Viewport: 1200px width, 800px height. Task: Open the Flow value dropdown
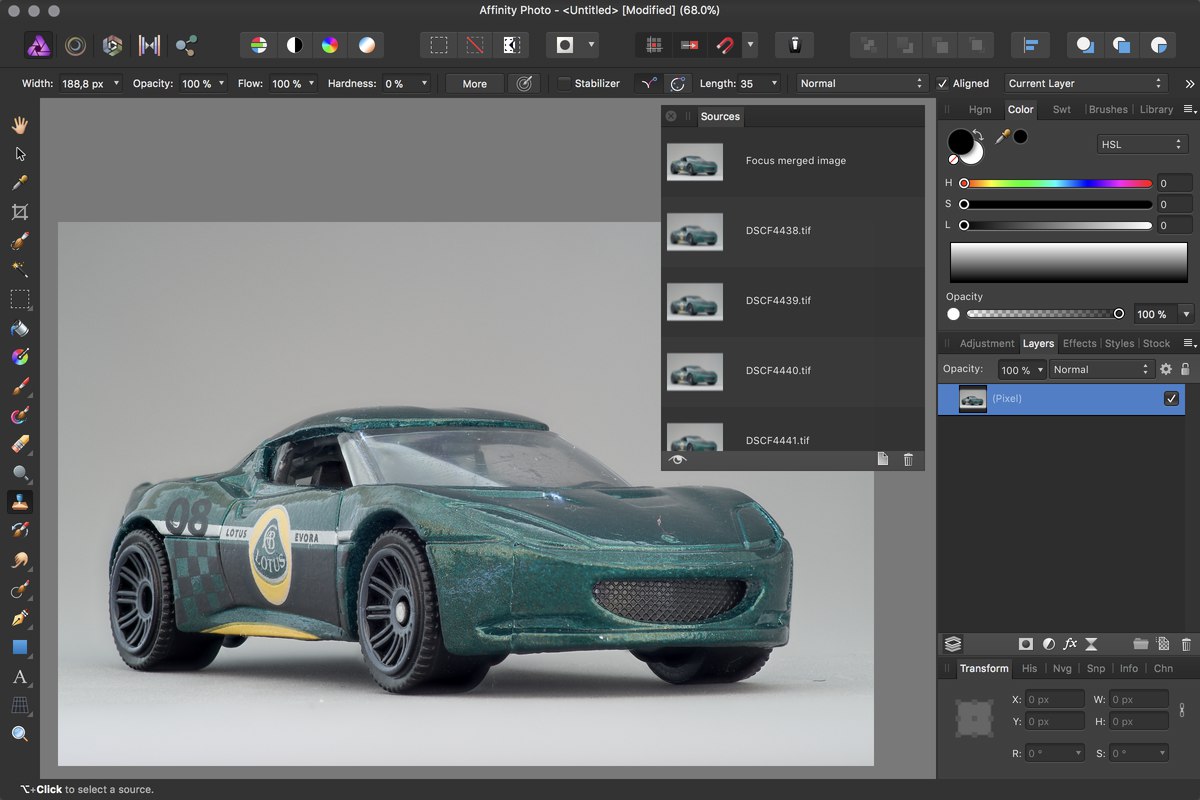[x=312, y=84]
